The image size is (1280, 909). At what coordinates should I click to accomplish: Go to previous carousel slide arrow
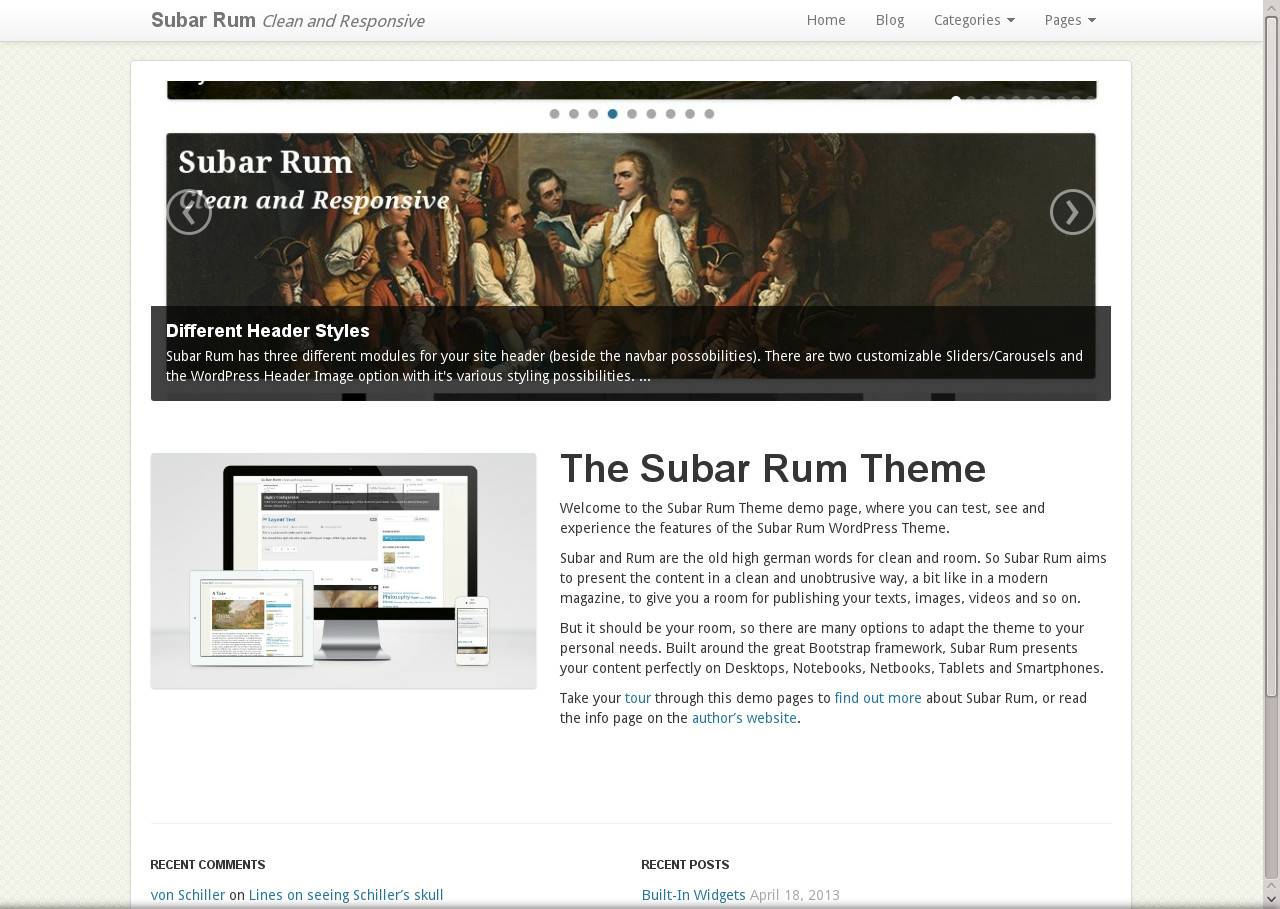coord(189,212)
